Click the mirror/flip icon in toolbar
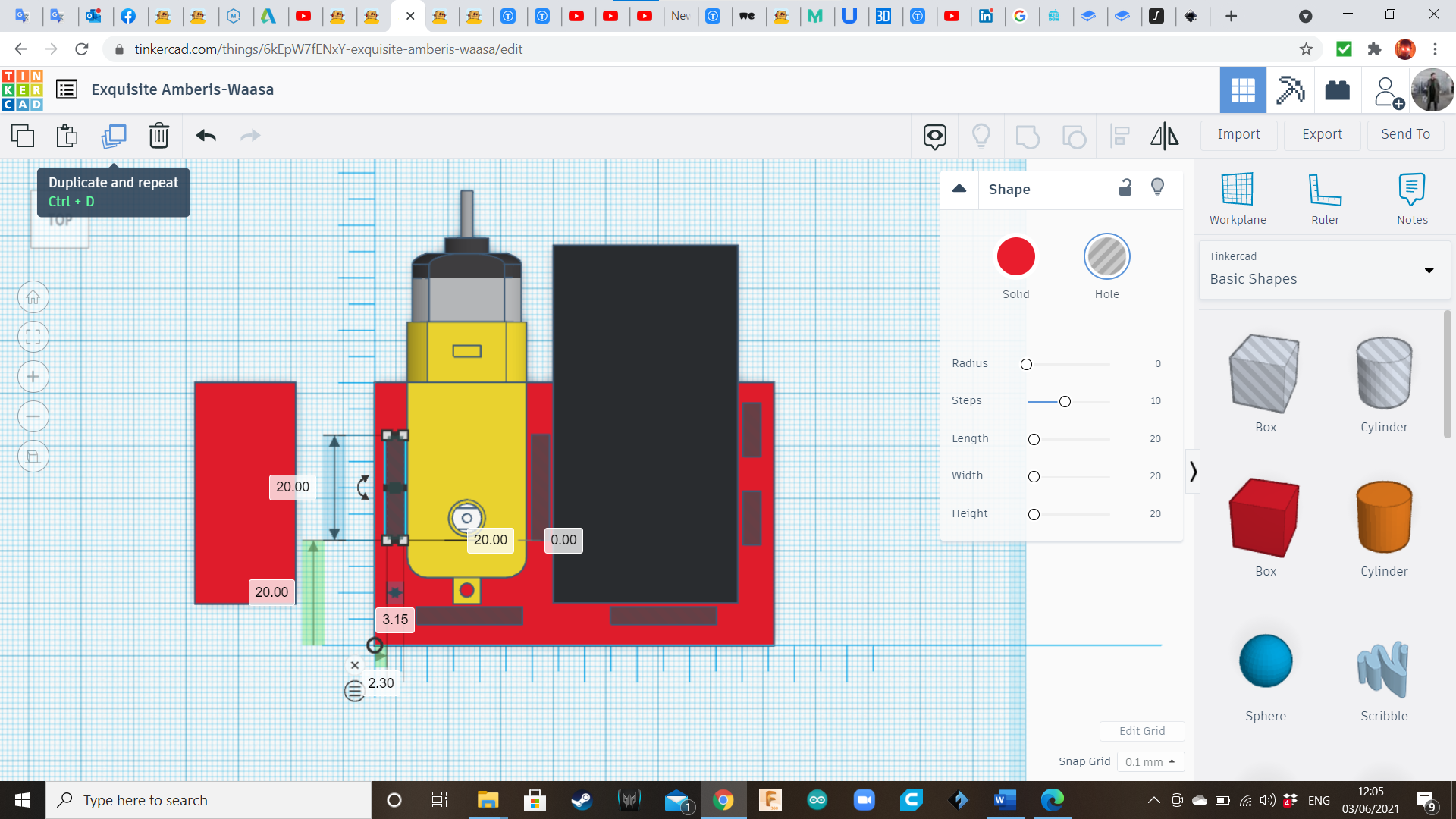The height and width of the screenshot is (819, 1456). [1164, 134]
